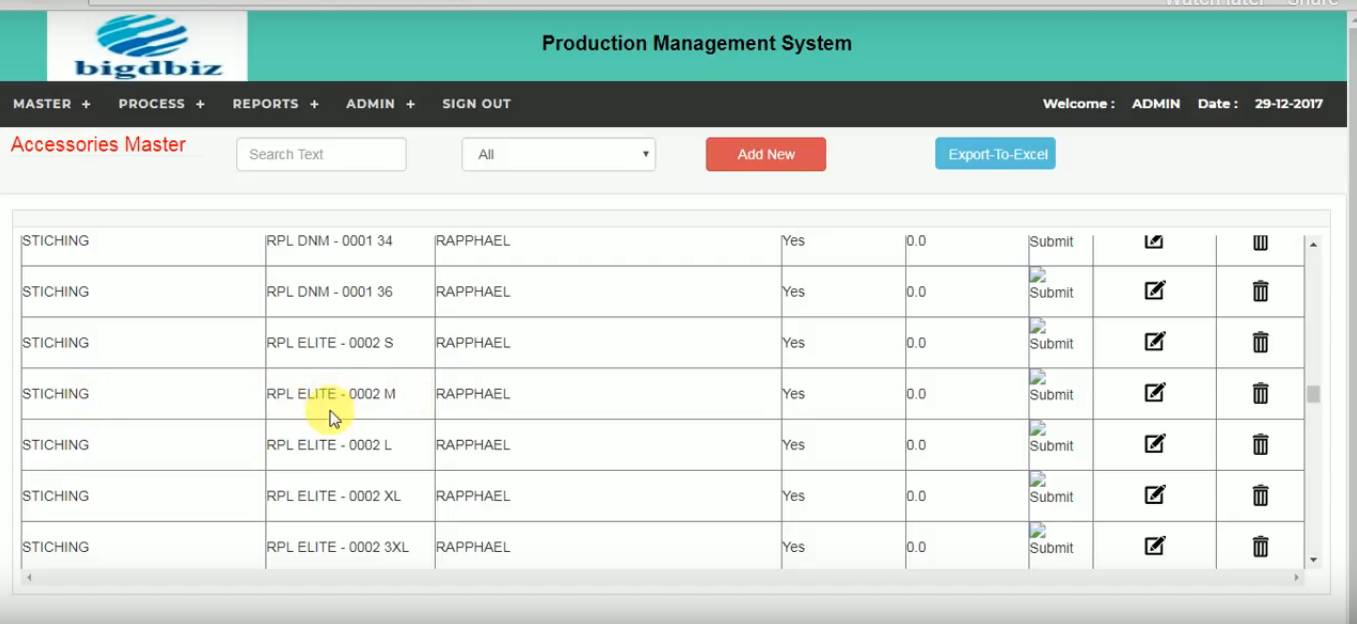Viewport: 1357px width, 624px height.
Task: Expand the MASTER menu
Action: point(52,104)
